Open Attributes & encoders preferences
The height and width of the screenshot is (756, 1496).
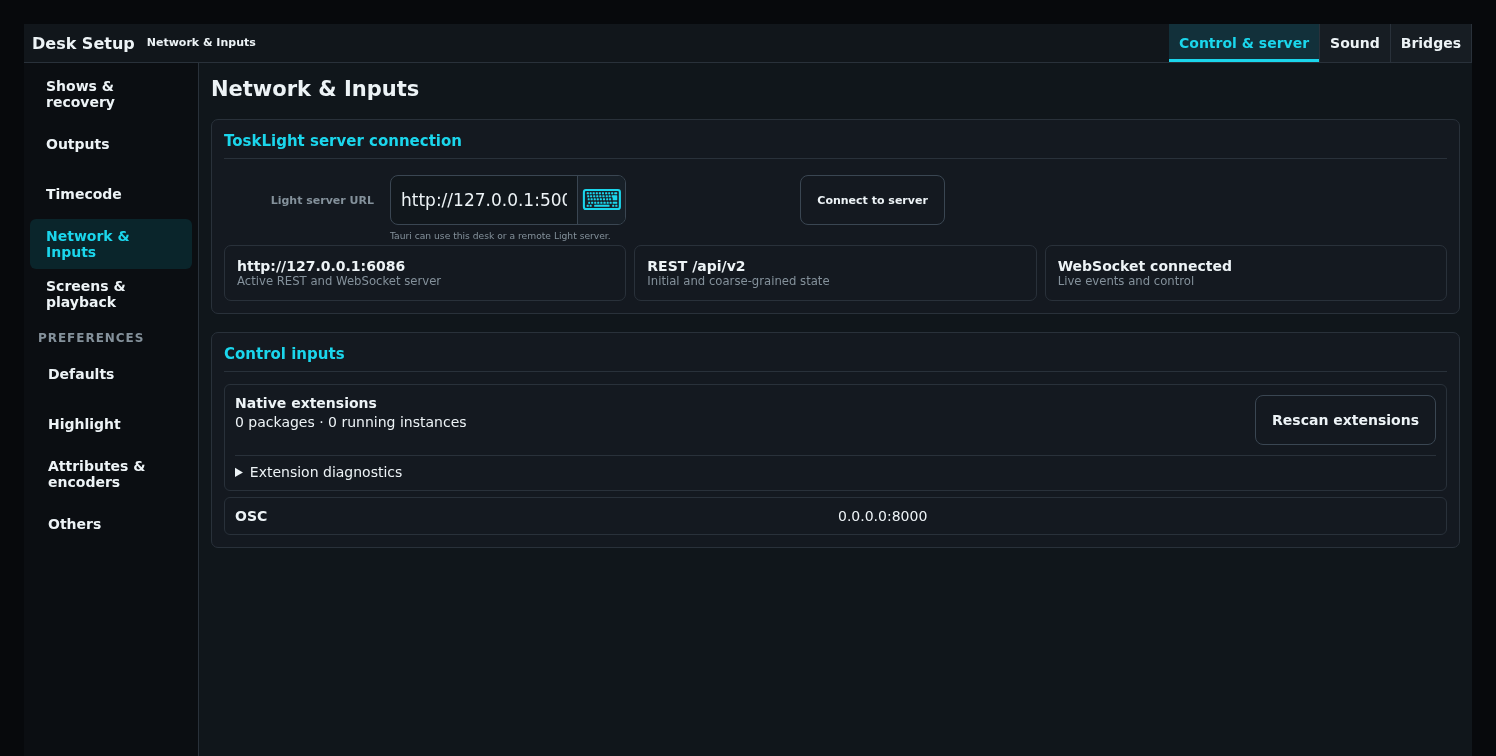111,474
